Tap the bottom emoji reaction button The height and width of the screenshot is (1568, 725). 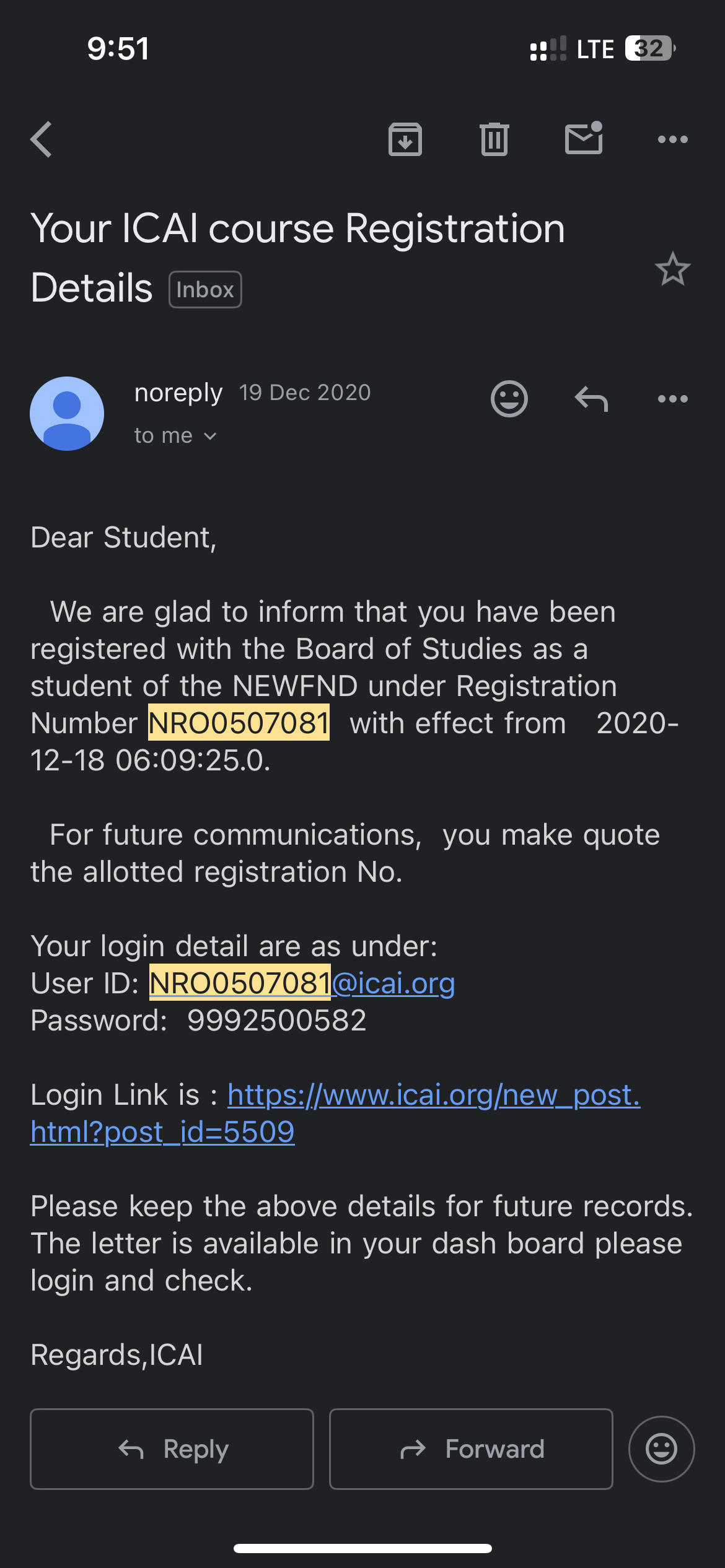click(x=661, y=1449)
